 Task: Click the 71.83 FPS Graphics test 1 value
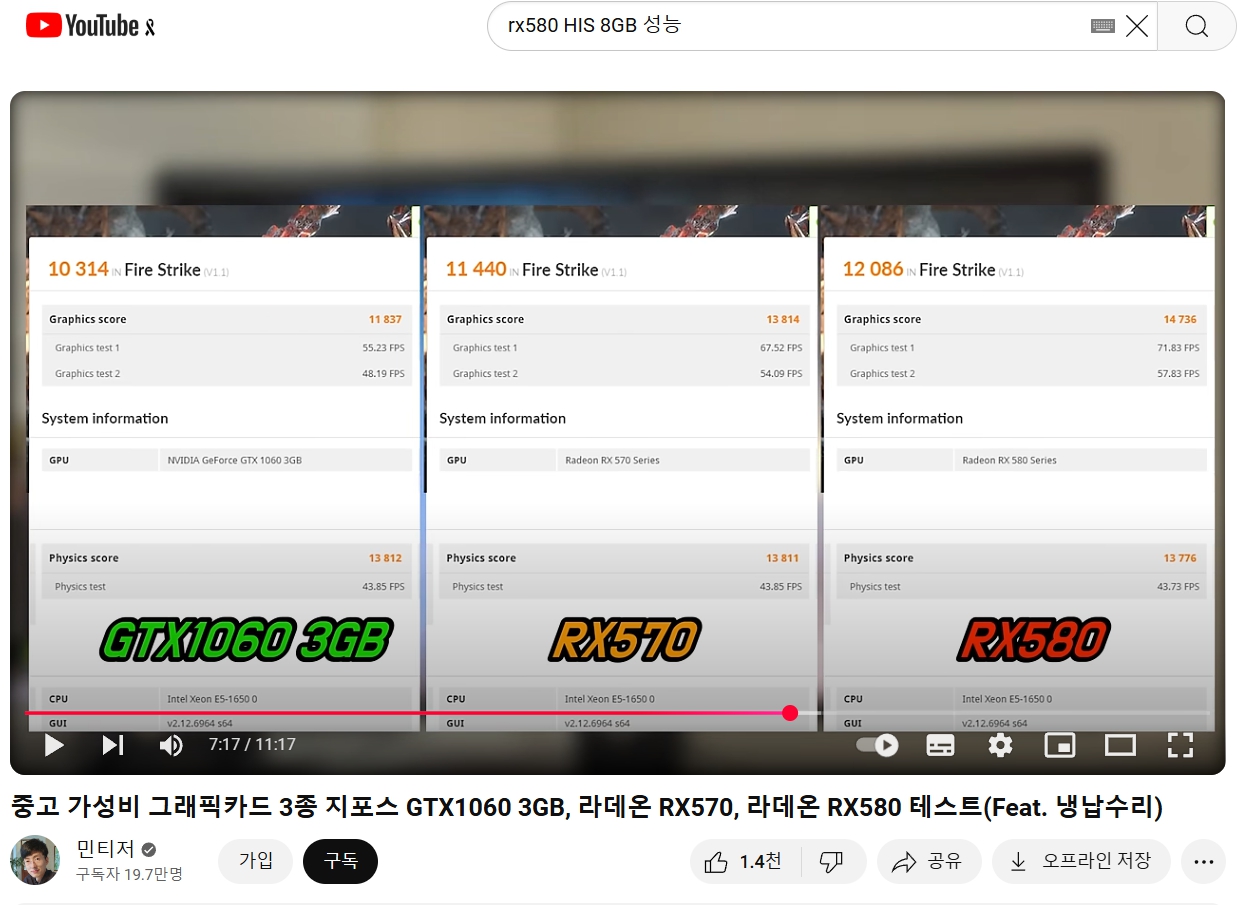1178,348
